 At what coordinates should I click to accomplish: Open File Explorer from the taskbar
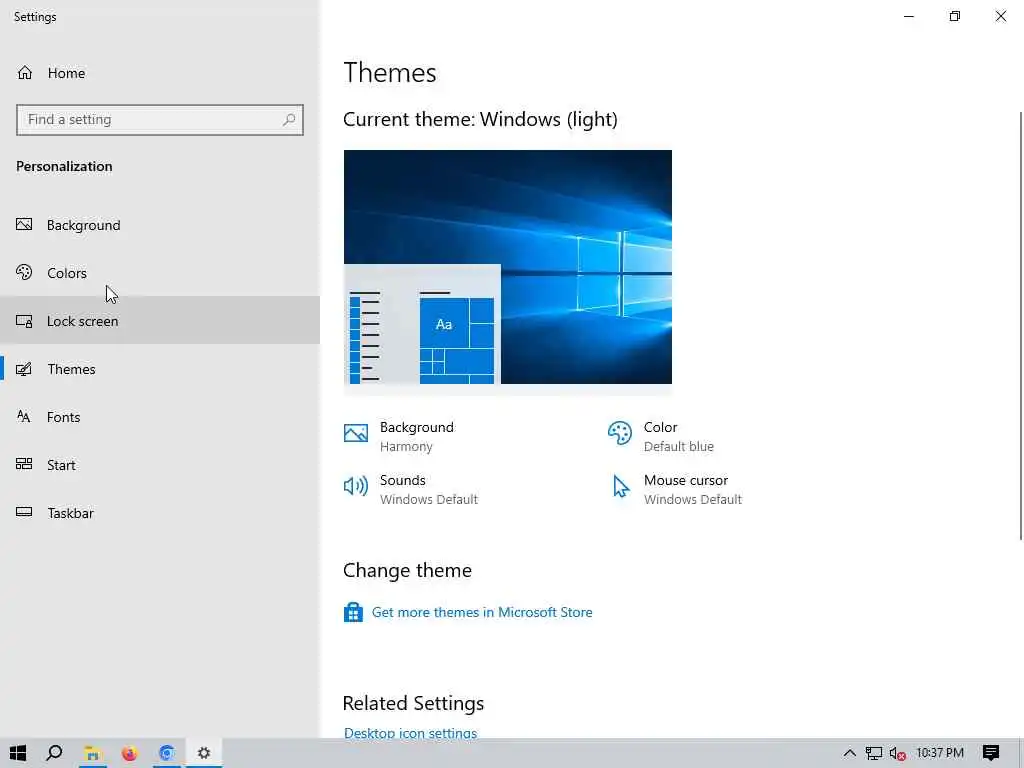click(93, 753)
